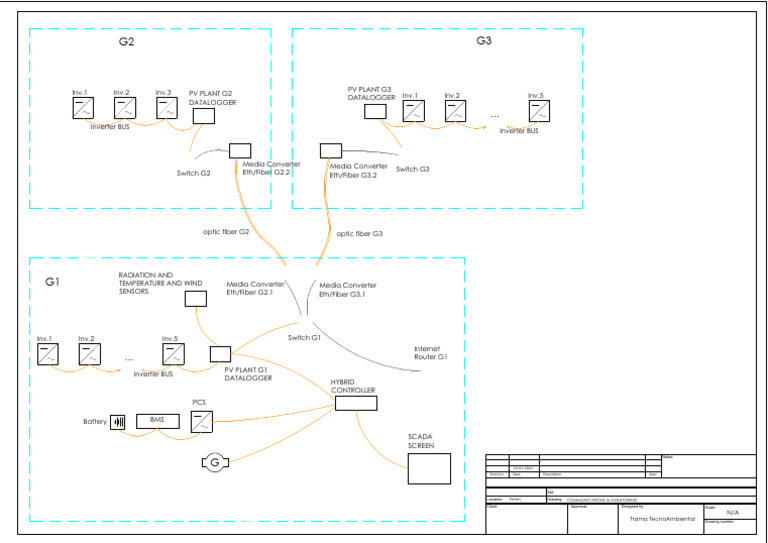Select the PV Plant G3 datalogger box

pyautogui.click(x=375, y=112)
